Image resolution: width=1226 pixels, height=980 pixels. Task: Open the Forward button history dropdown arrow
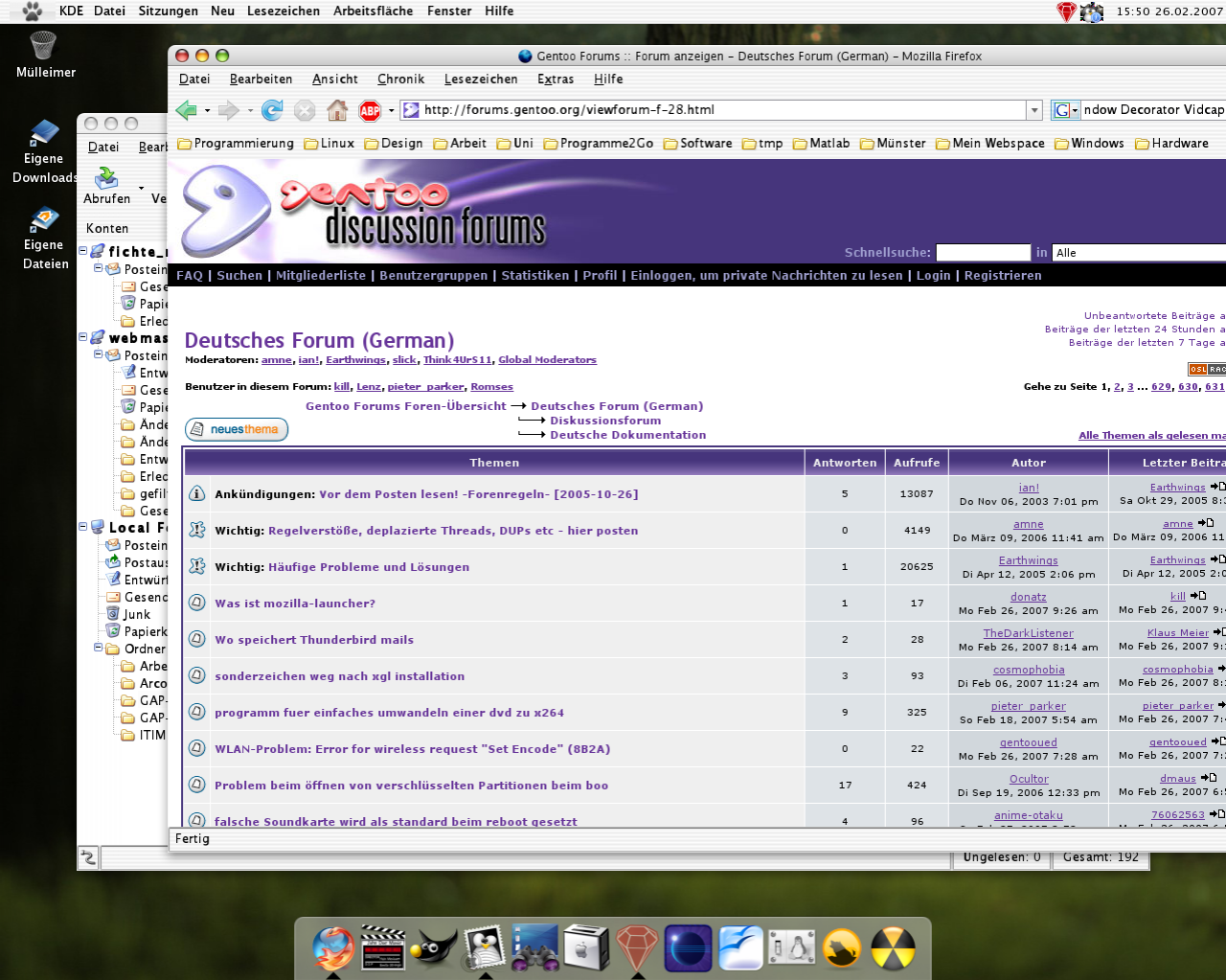(x=250, y=111)
